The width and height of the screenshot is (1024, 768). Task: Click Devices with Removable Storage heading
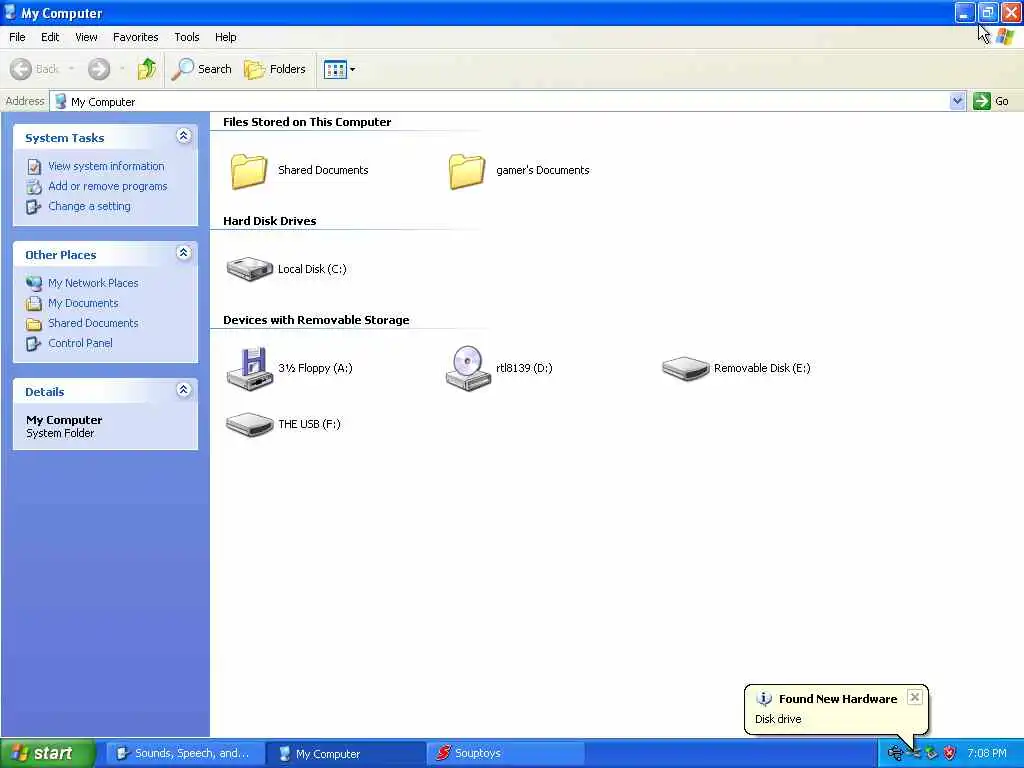click(316, 320)
